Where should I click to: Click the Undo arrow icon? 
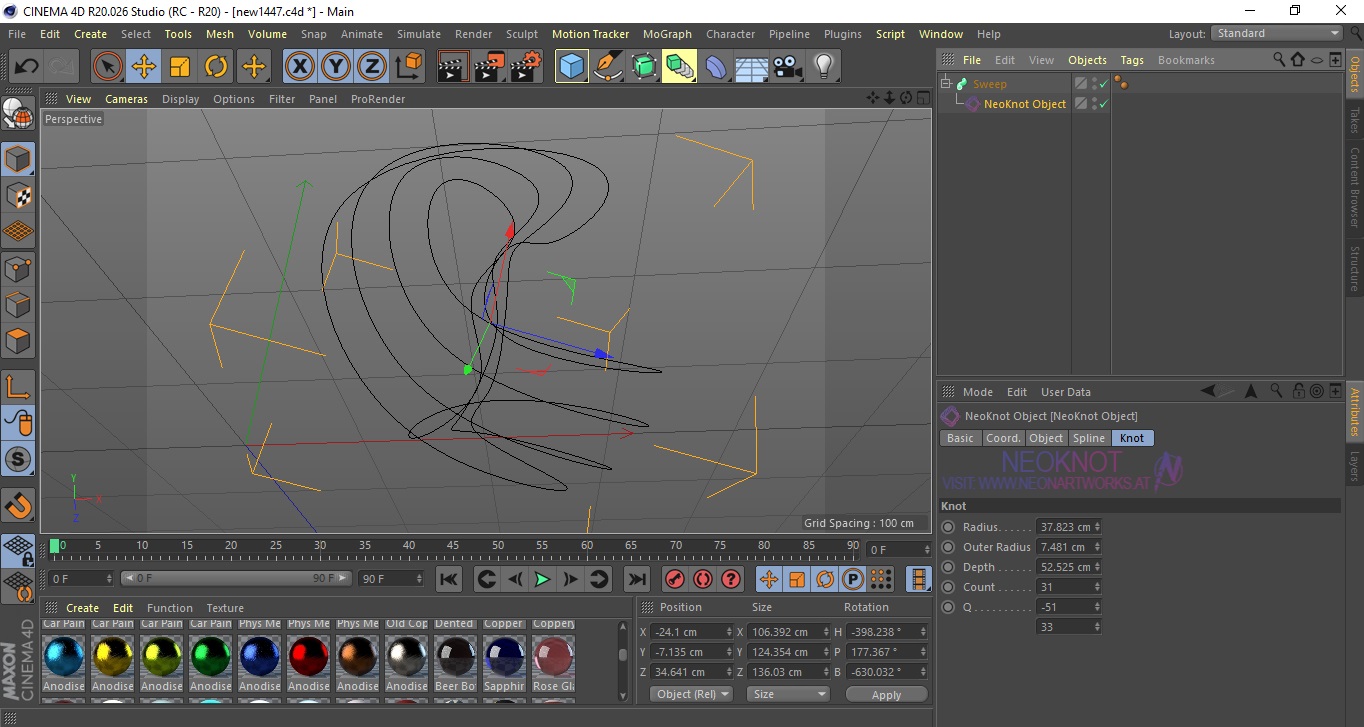pyautogui.click(x=26, y=67)
